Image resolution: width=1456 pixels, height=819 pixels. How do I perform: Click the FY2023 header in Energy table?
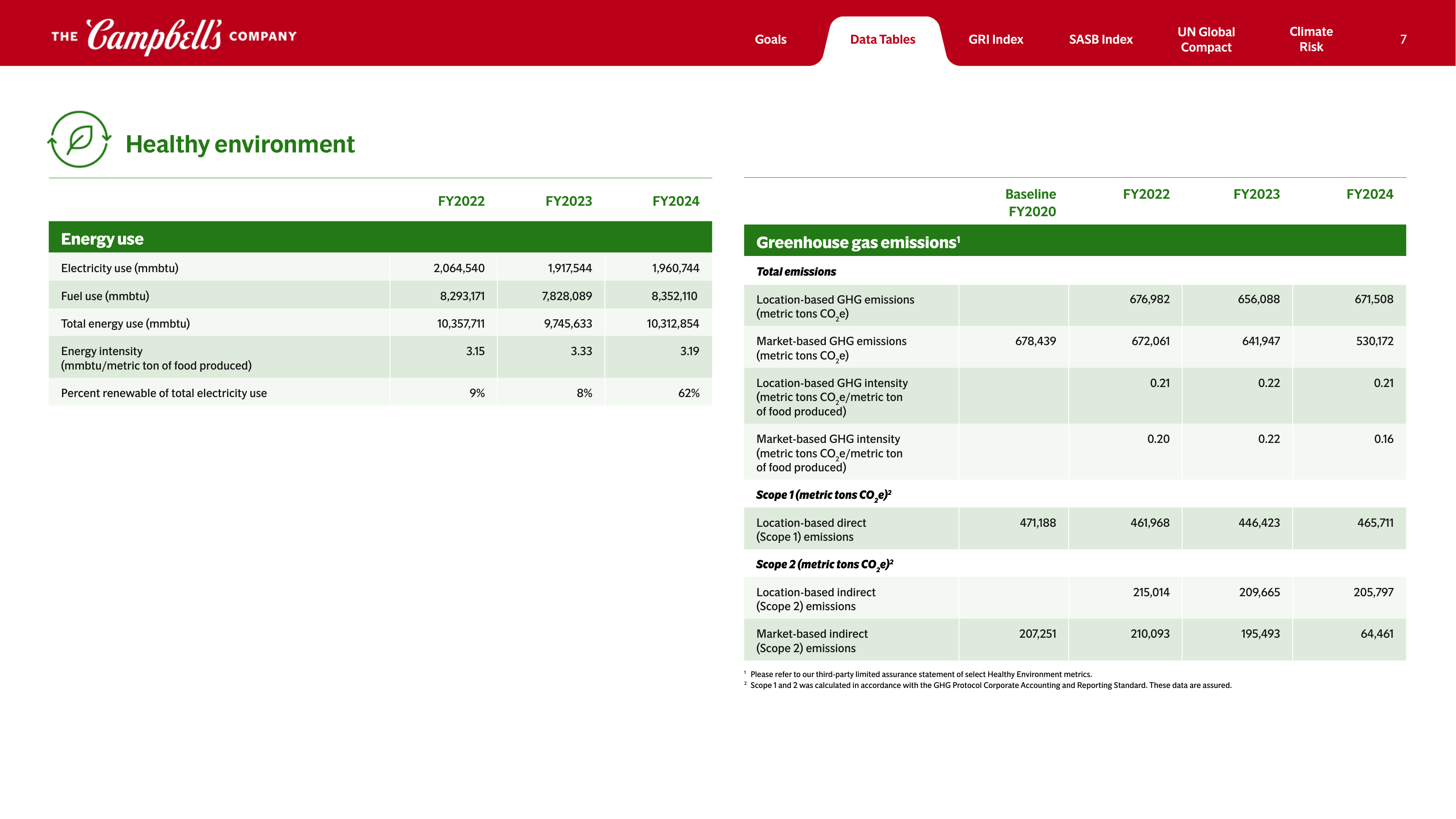(x=568, y=201)
